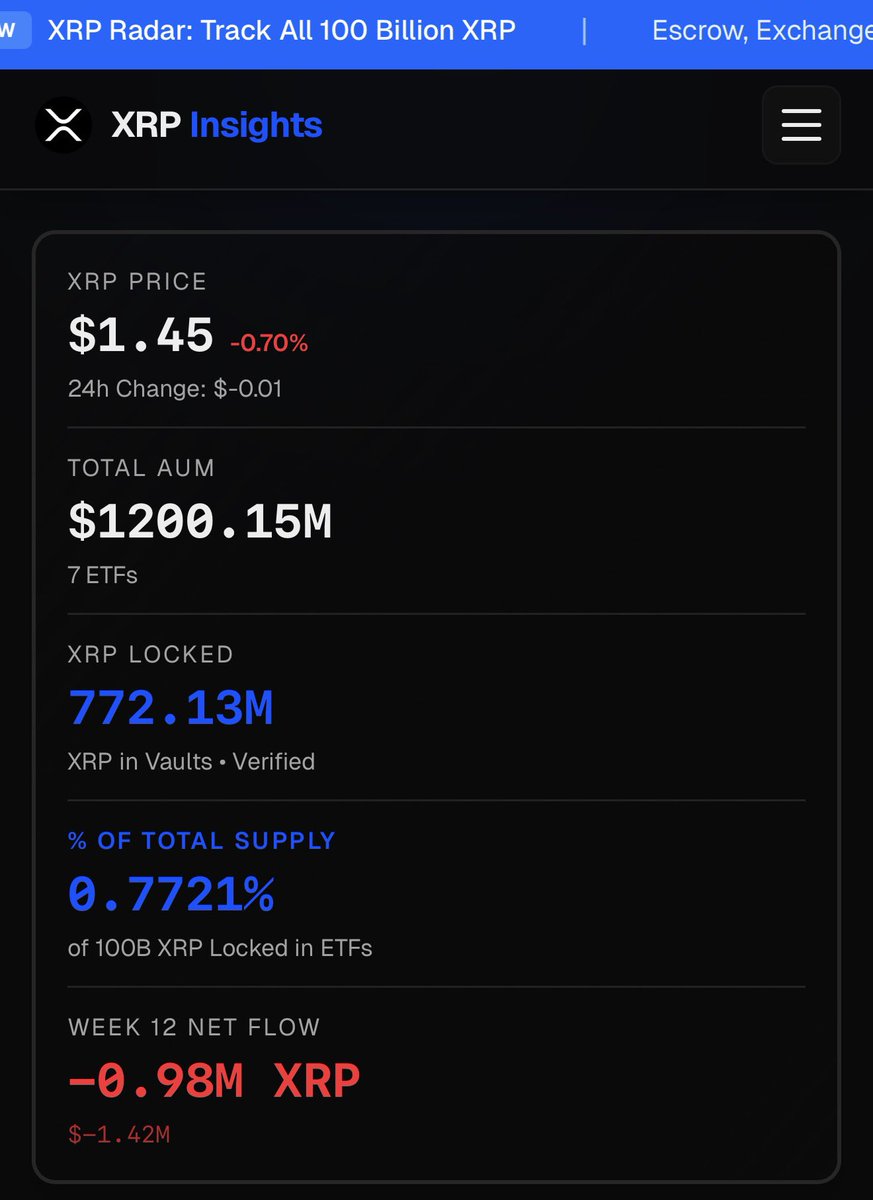Click the XRP in Vaults Verified caption

point(191,761)
